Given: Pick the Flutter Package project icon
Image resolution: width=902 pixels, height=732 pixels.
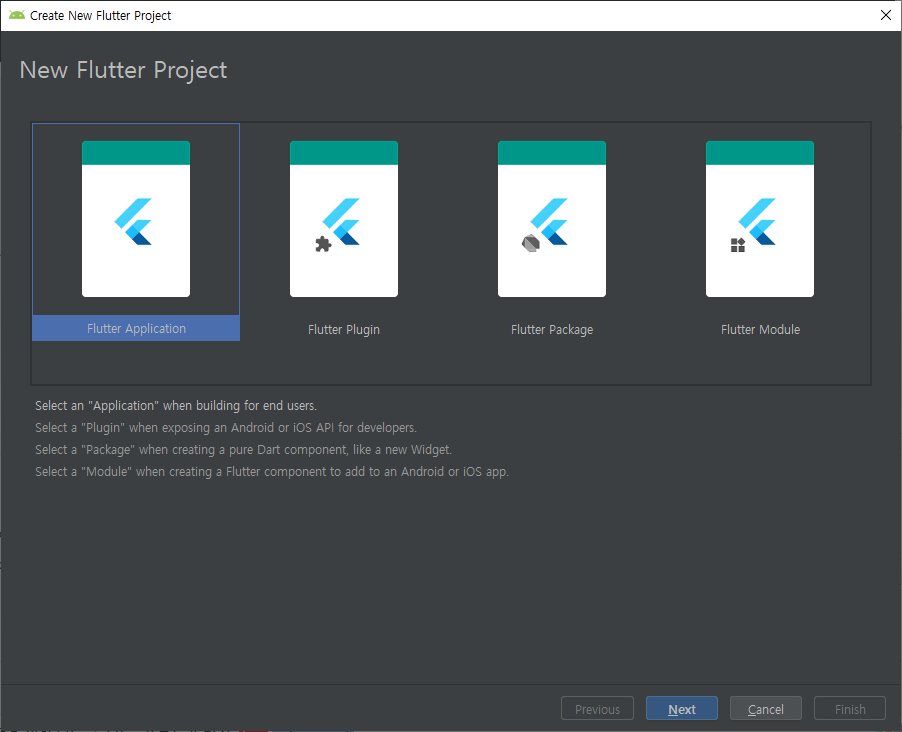Looking at the screenshot, I should tap(552, 219).
